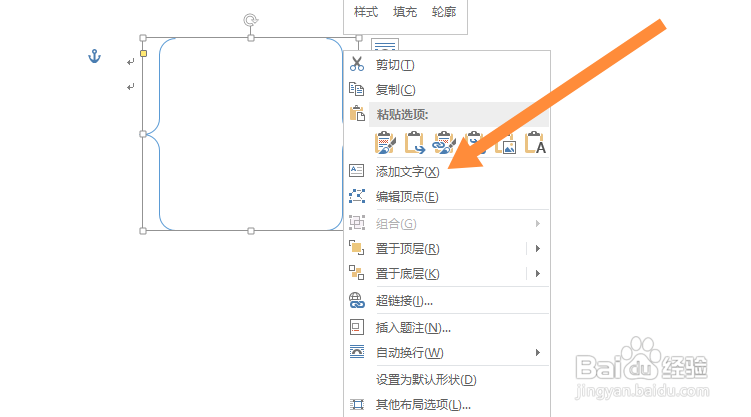Screen dimensions: 751x417
Task: Click the hyperlink globe icon
Action: (x=357, y=300)
